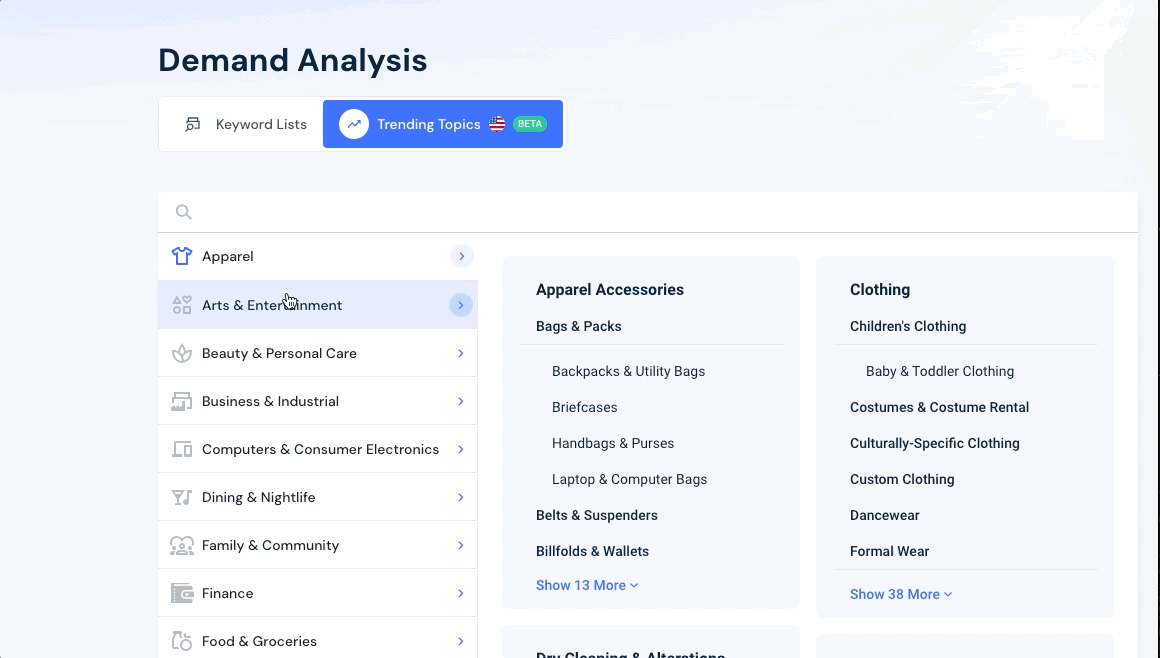This screenshot has width=1160, height=658.
Task: Open Handbags & Purses topic
Action: click(613, 443)
